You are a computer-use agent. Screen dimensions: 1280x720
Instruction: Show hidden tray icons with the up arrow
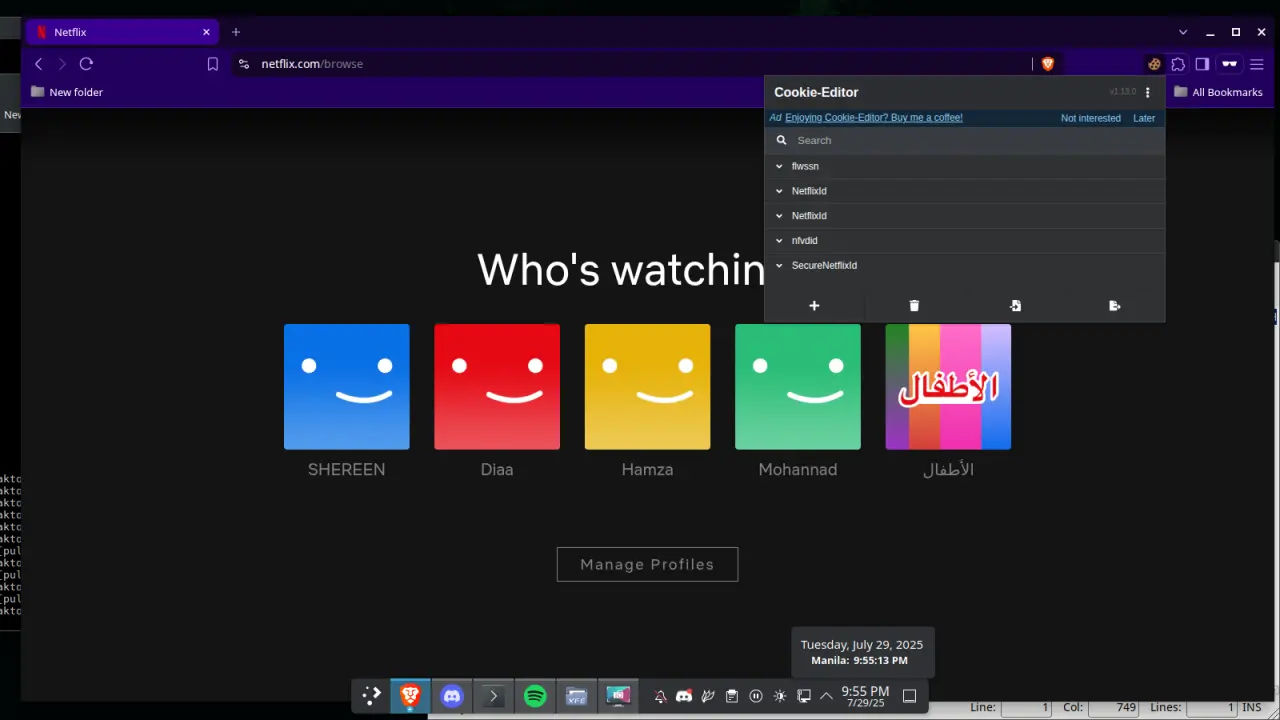(x=826, y=696)
